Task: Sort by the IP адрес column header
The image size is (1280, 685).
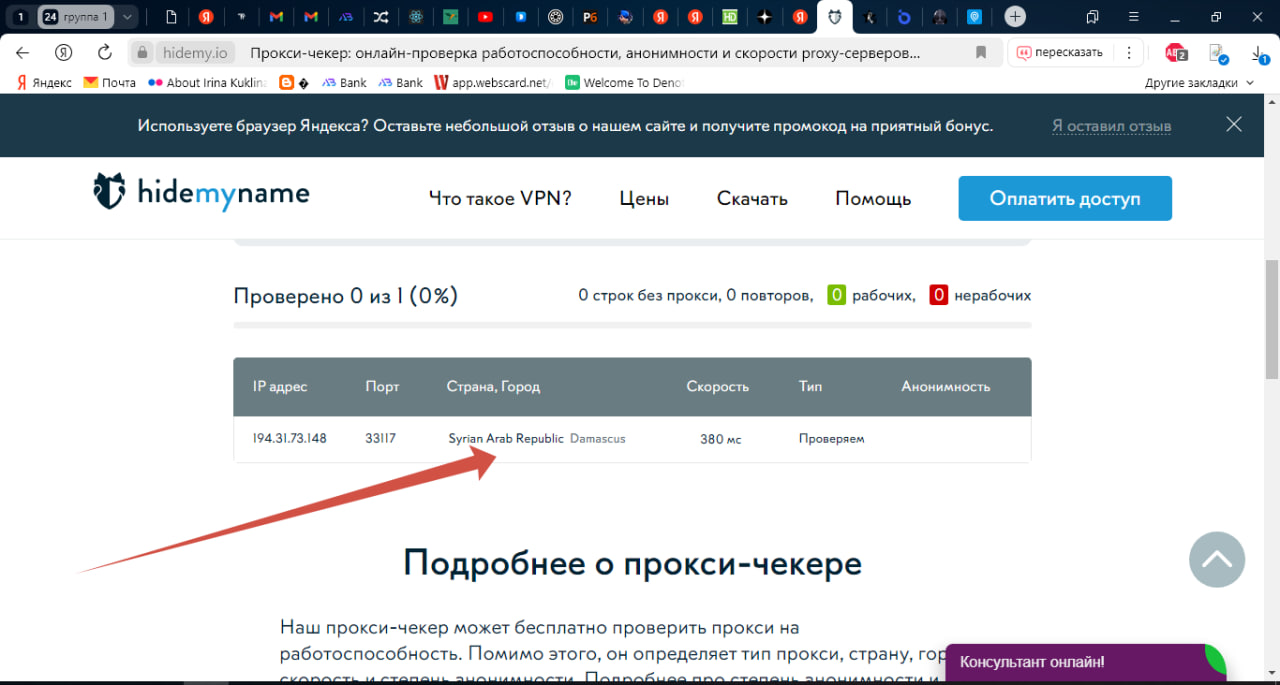Action: (x=280, y=386)
